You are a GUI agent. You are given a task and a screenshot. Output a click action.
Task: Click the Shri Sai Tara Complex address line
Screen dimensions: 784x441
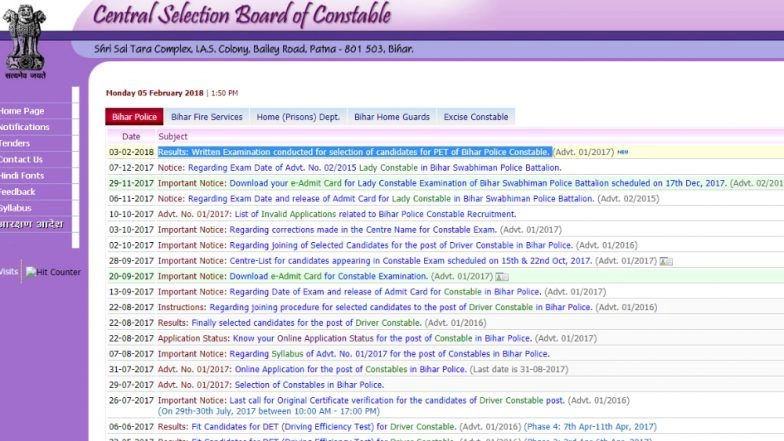point(254,49)
